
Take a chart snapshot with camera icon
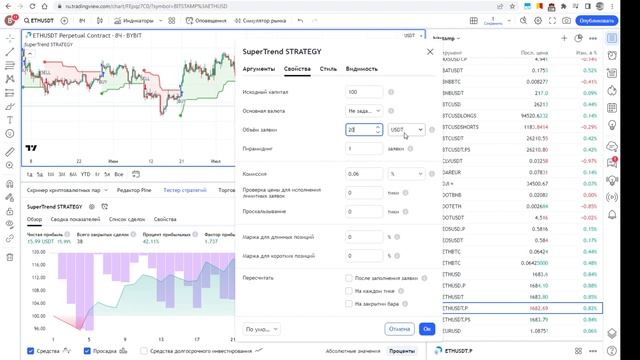[566, 20]
